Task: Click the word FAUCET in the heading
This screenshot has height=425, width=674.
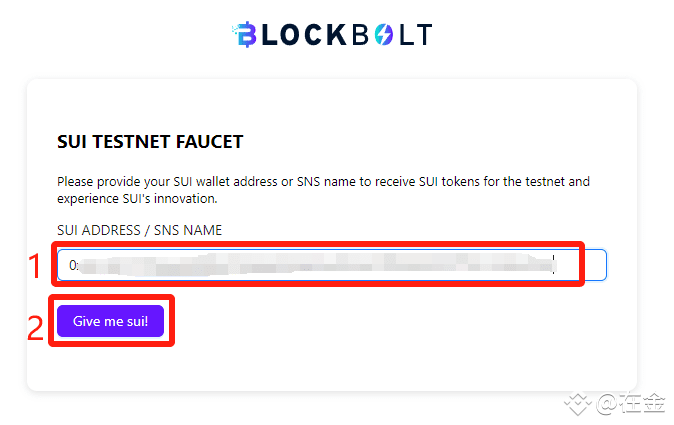Action: (209, 142)
